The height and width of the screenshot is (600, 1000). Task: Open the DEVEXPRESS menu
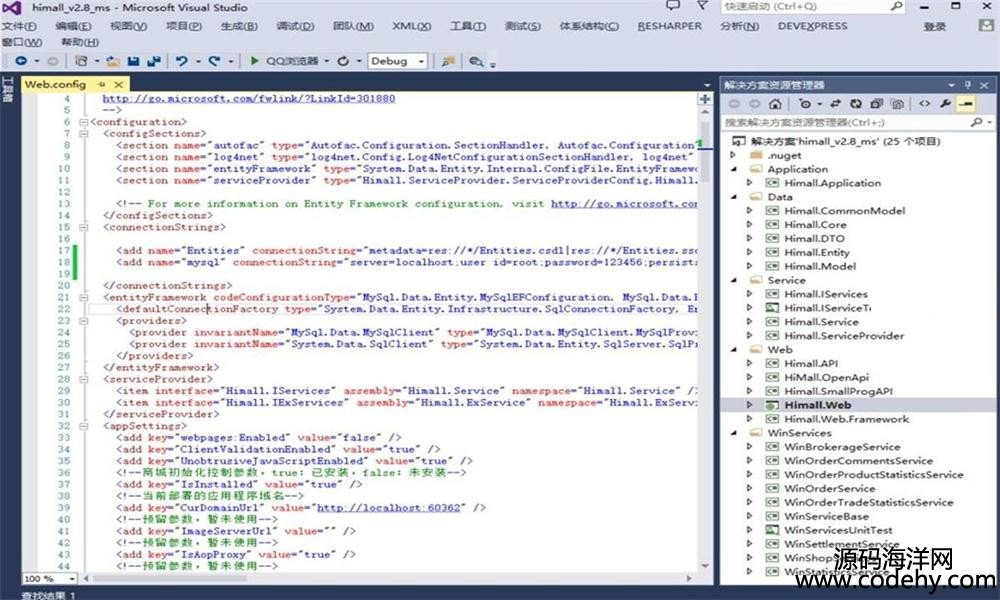(x=812, y=26)
